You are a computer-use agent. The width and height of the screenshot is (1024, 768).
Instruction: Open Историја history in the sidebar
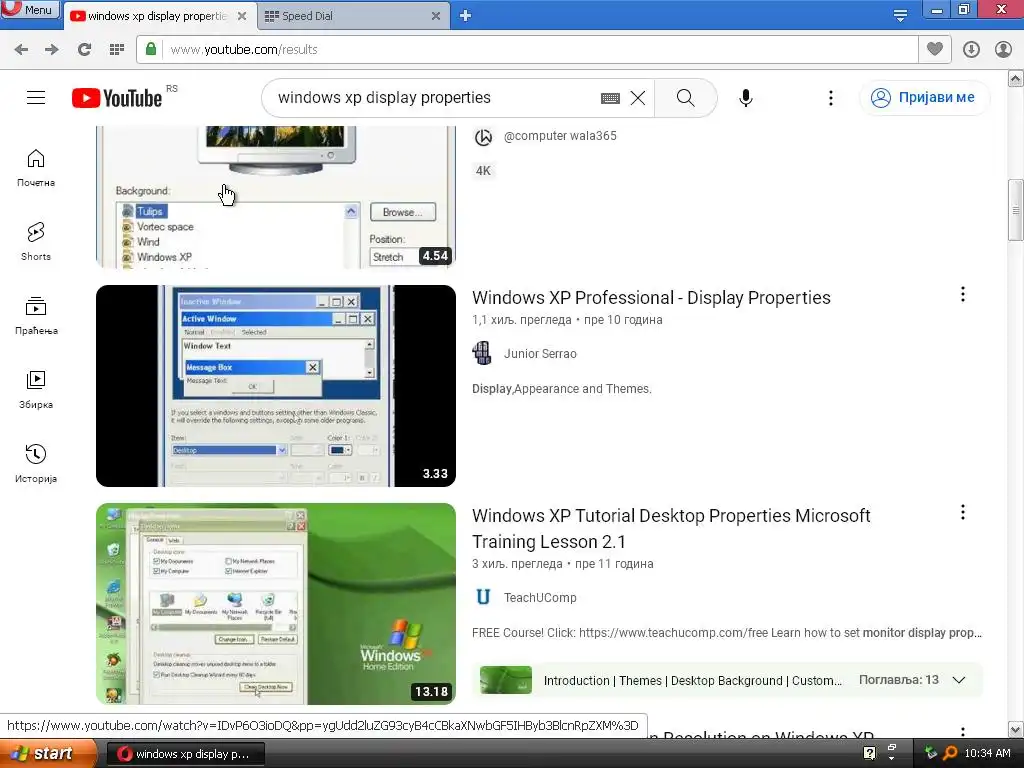[36, 463]
